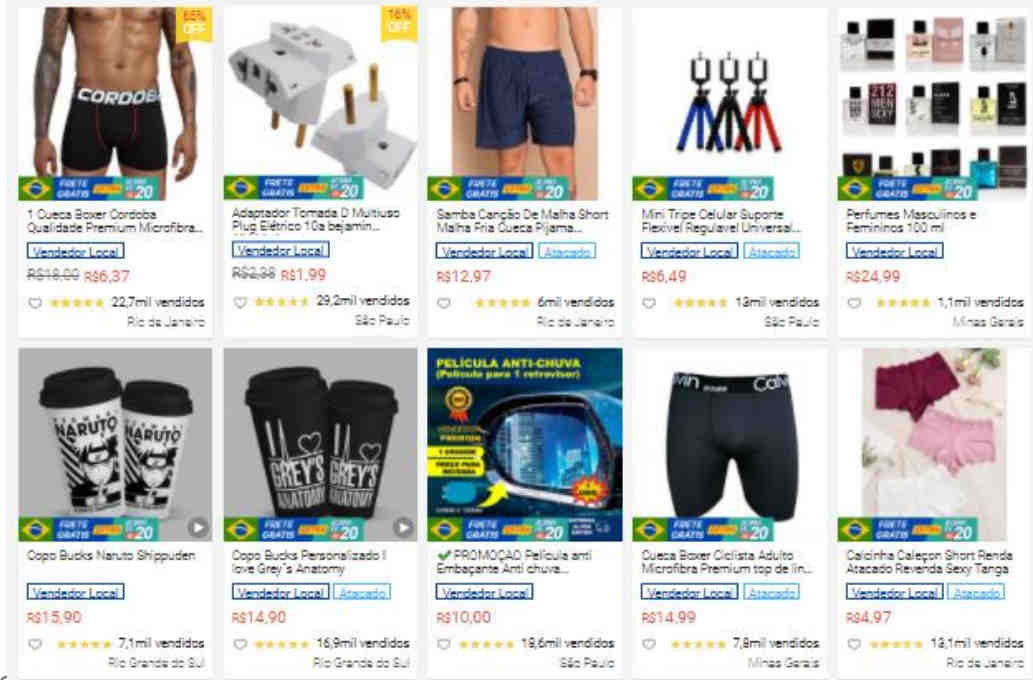This screenshot has width=1033, height=680.
Task: Open Película anti-chuva product image
Action: pos(524,445)
